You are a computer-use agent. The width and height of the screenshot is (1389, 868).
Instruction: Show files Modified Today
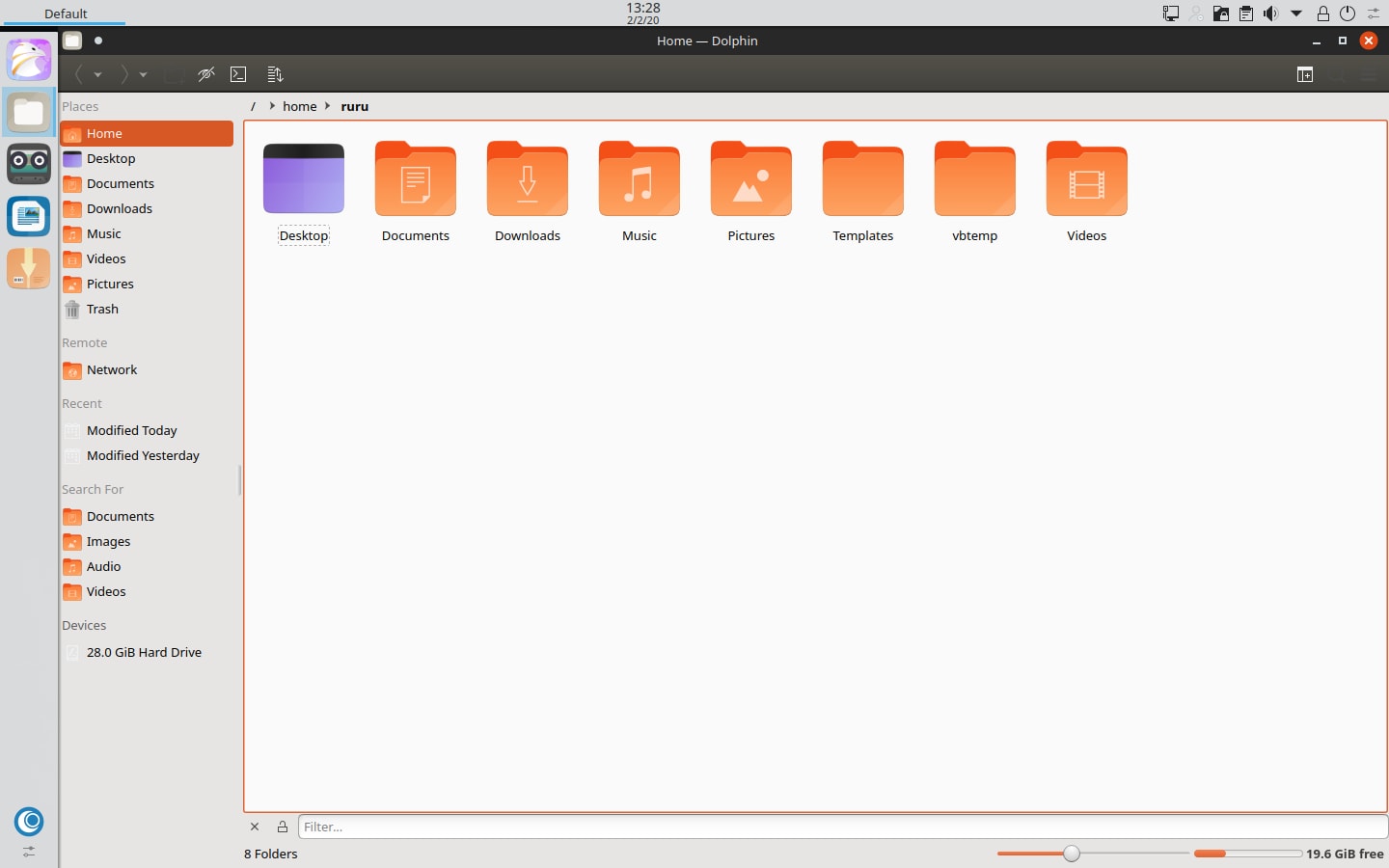point(147,430)
